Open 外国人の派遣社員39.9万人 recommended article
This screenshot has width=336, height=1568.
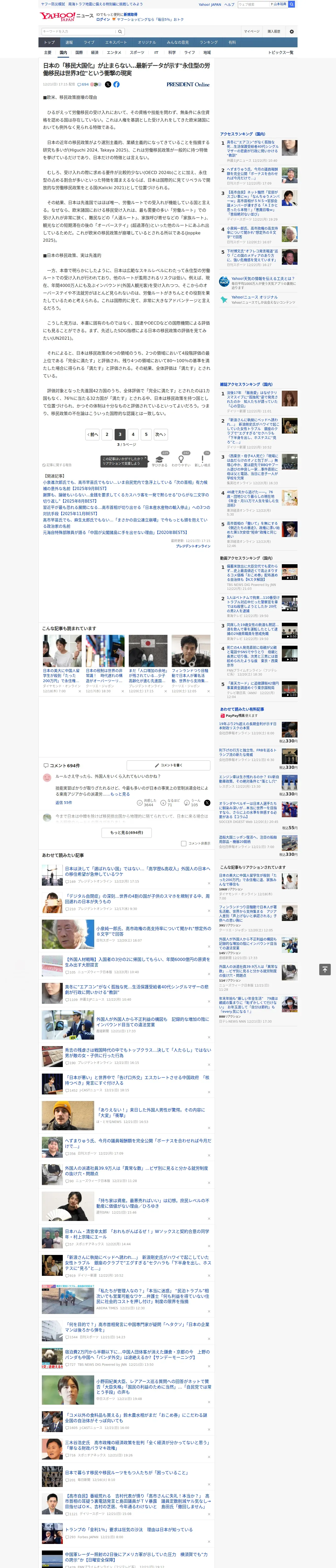tap(137, 1171)
